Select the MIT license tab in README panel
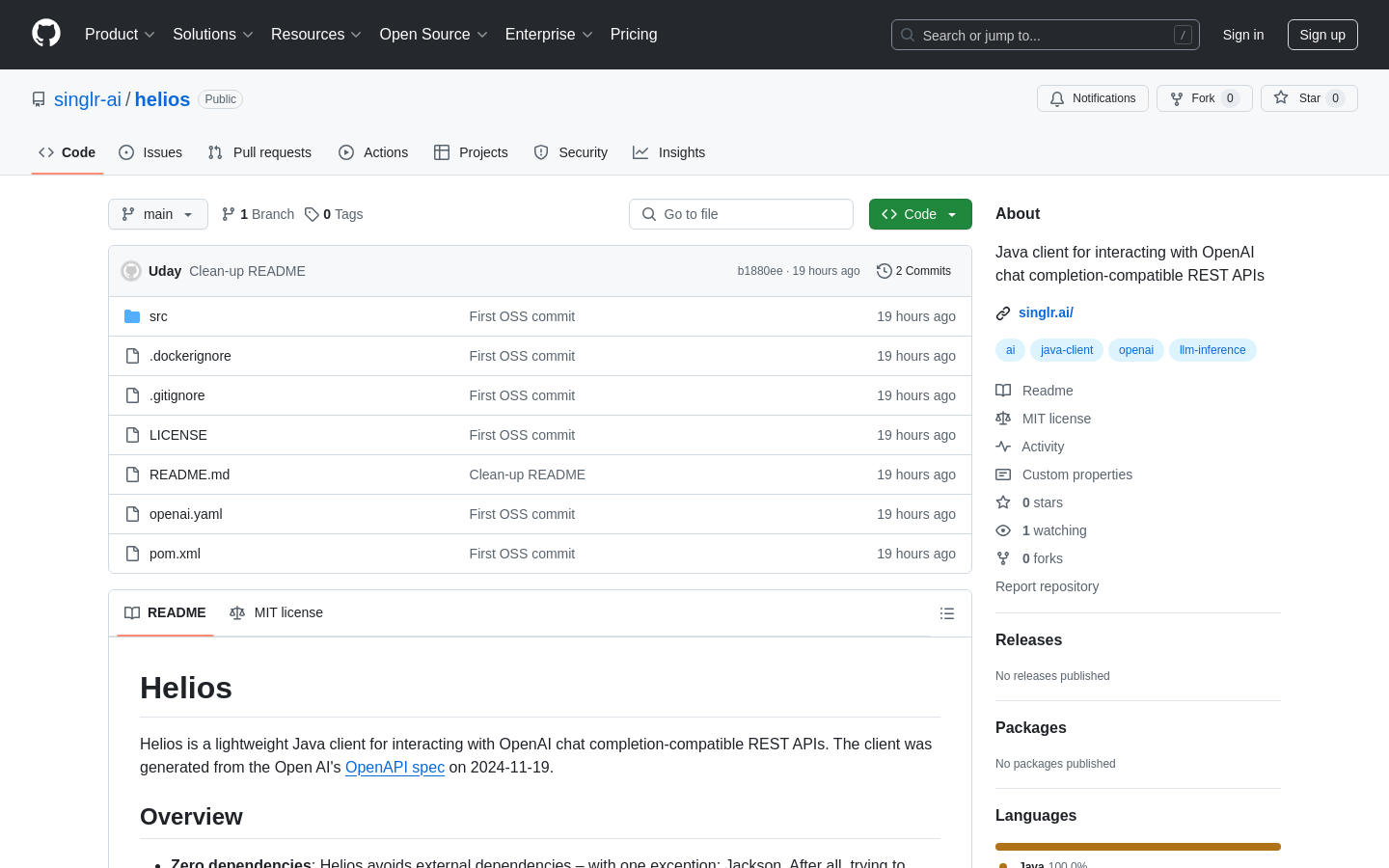Viewport: 1389px width, 868px height. point(276,612)
